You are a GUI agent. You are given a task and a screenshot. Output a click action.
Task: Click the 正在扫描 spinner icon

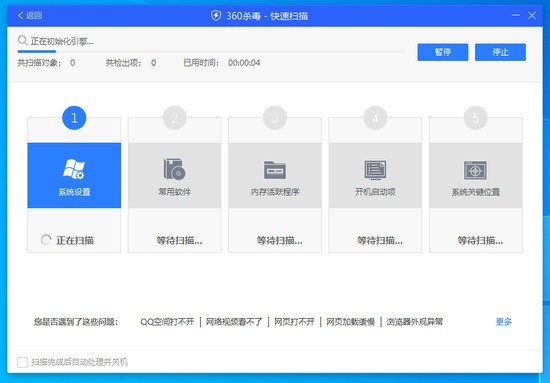pyautogui.click(x=46, y=240)
